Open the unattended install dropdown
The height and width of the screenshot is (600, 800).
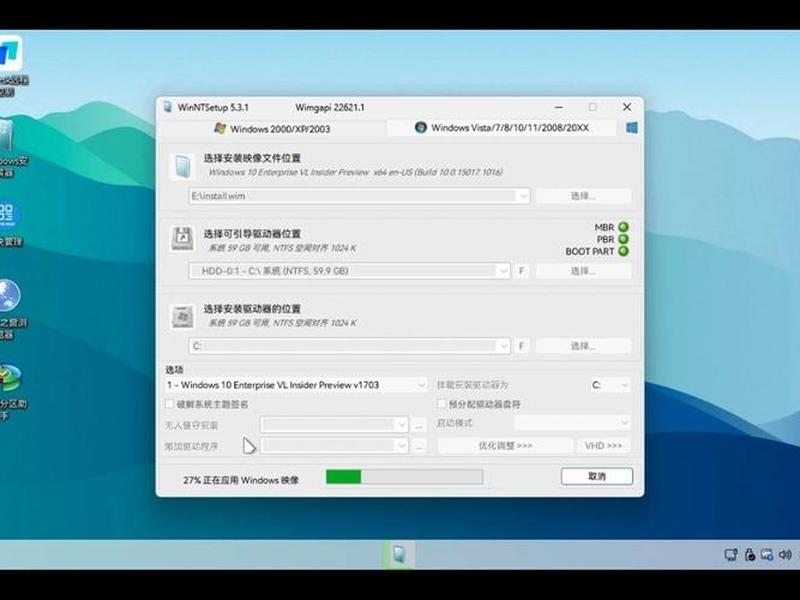point(334,424)
